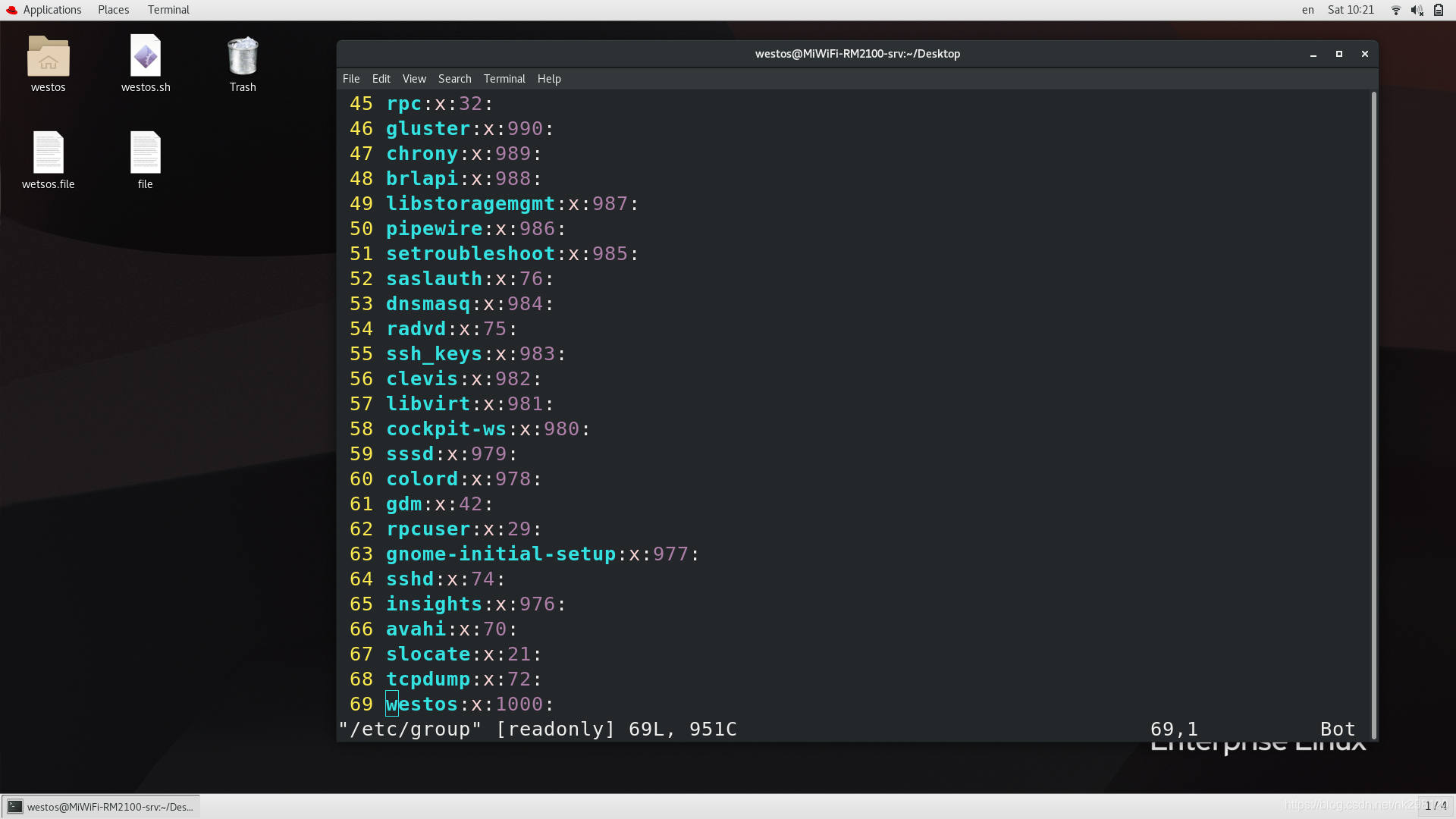The height and width of the screenshot is (819, 1456).
Task: Open the Places menu
Action: click(114, 10)
